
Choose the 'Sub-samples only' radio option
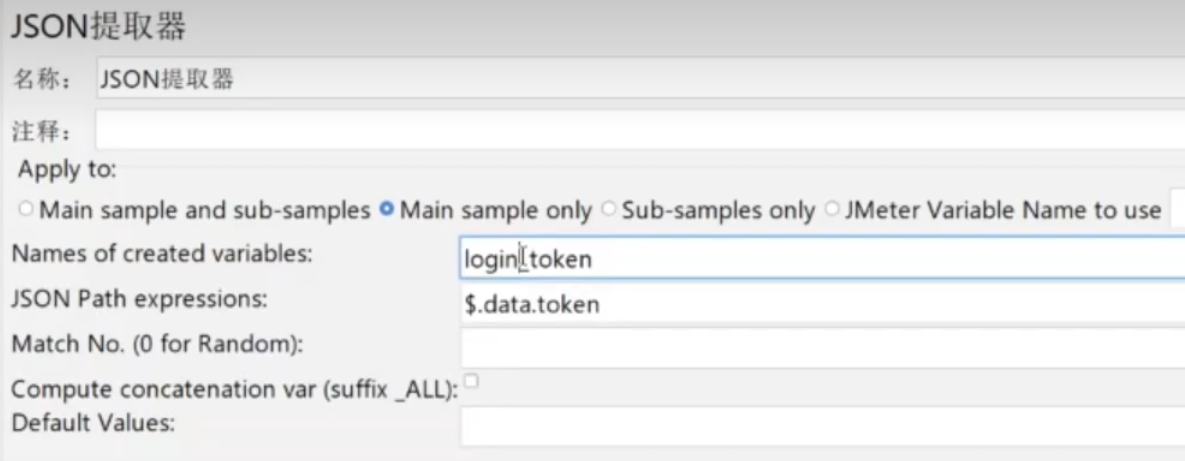(x=609, y=211)
